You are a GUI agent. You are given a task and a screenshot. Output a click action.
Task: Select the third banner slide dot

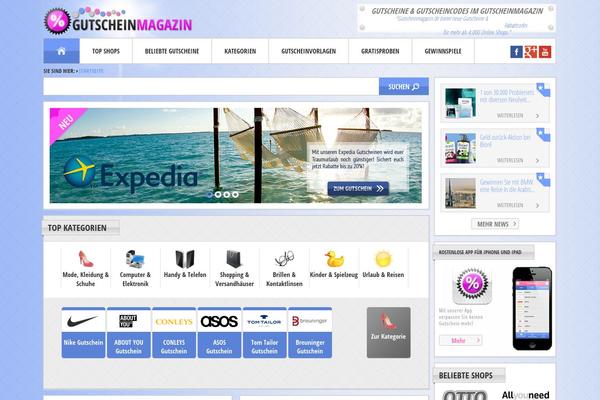pyautogui.click(x=227, y=194)
